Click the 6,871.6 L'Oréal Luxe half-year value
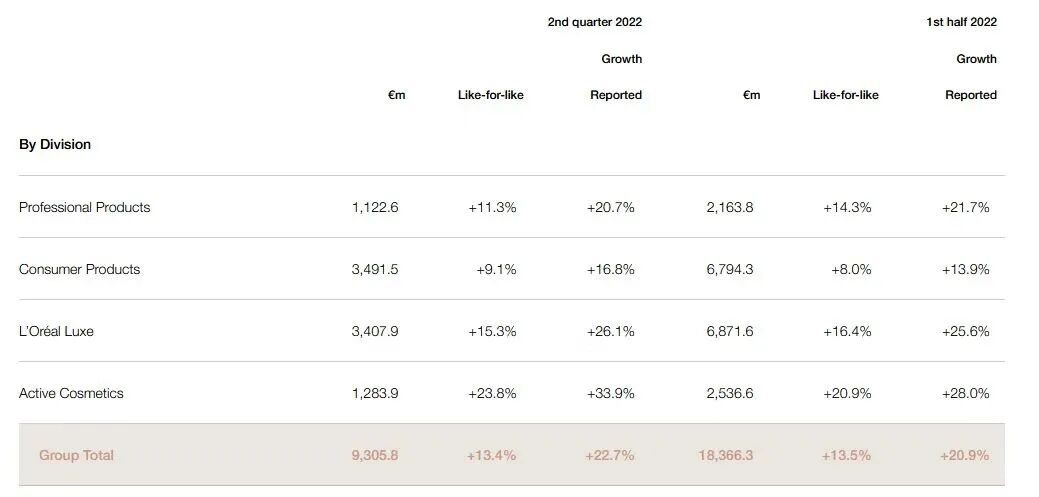Viewport: 1039px width, 497px height. tap(730, 331)
